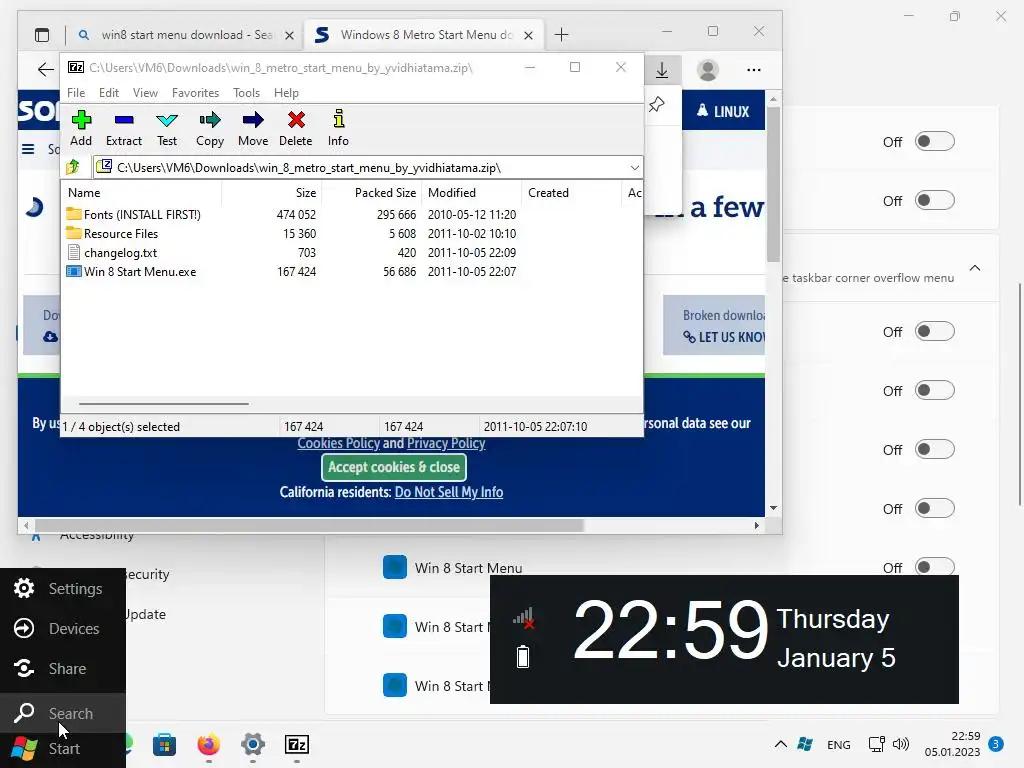Open the File menu in 7-Zip
The height and width of the screenshot is (768, 1024).
[76, 93]
